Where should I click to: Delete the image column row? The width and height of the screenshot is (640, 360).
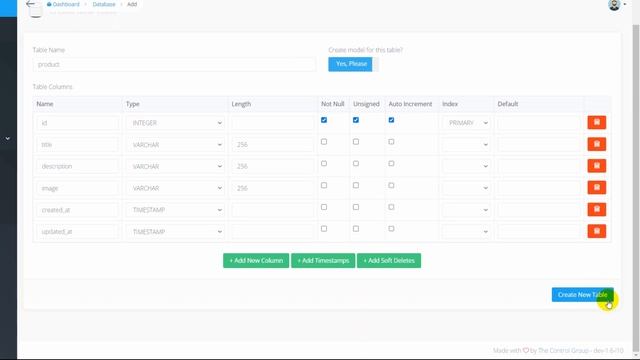point(596,188)
